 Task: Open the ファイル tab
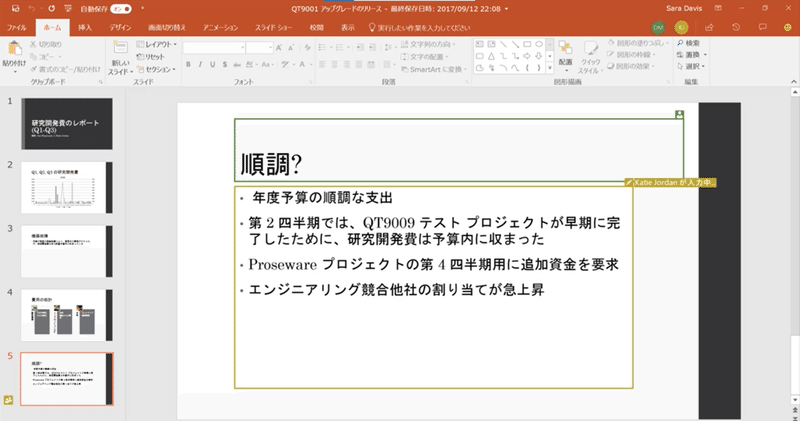coord(16,28)
